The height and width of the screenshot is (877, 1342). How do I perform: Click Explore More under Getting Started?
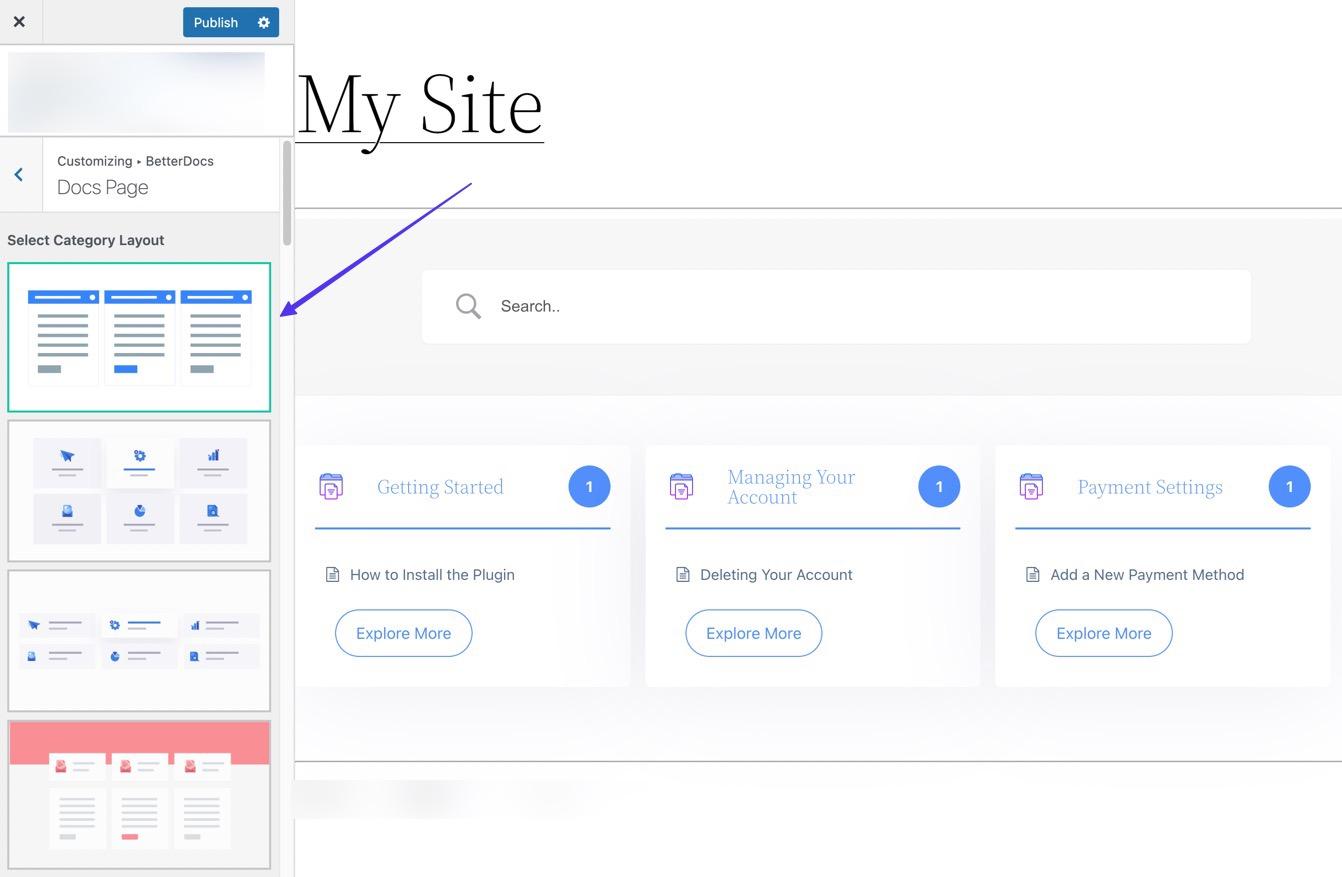tap(403, 632)
